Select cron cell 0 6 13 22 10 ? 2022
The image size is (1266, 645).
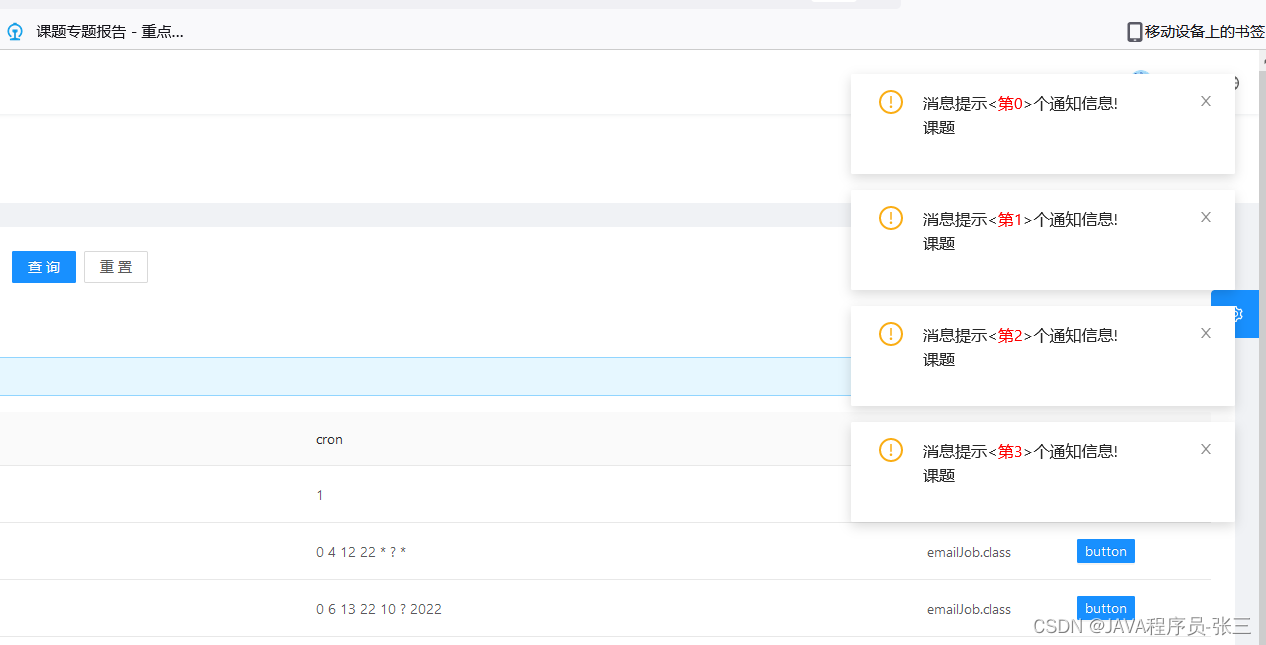pos(379,609)
